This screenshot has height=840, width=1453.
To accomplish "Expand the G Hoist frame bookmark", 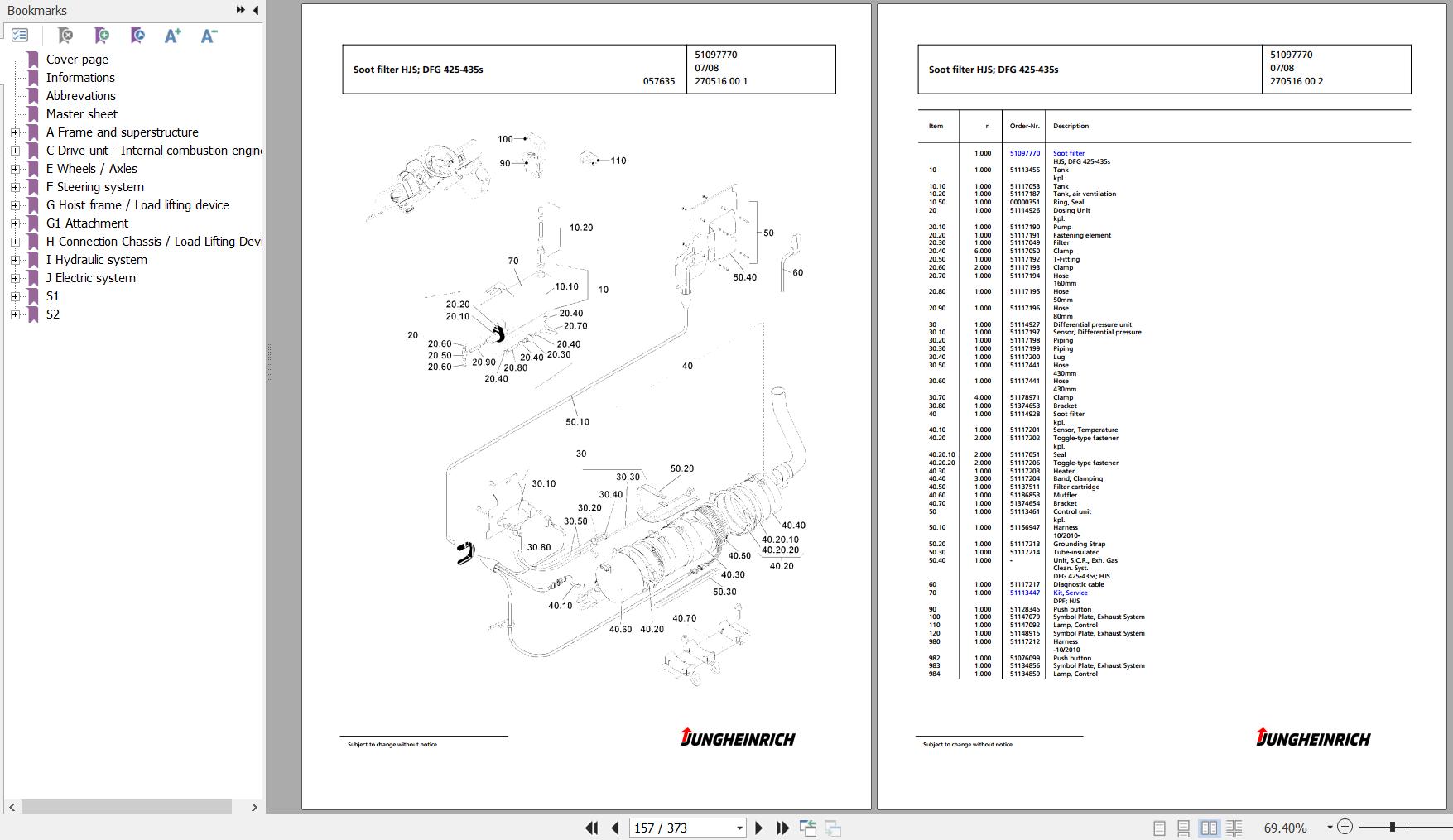I will point(15,205).
